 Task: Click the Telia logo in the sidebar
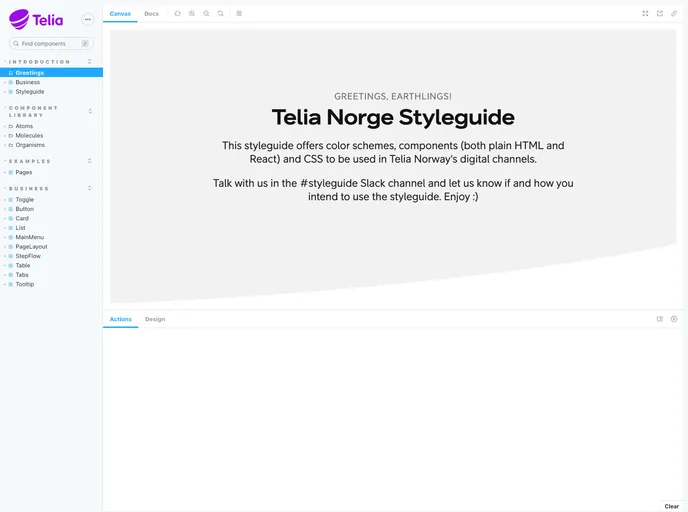[36, 19]
